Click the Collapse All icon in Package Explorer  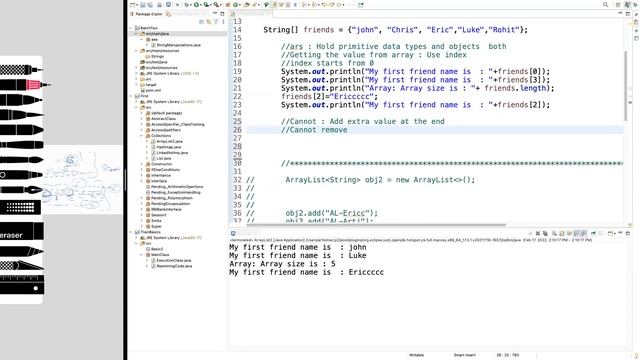tap(201, 22)
